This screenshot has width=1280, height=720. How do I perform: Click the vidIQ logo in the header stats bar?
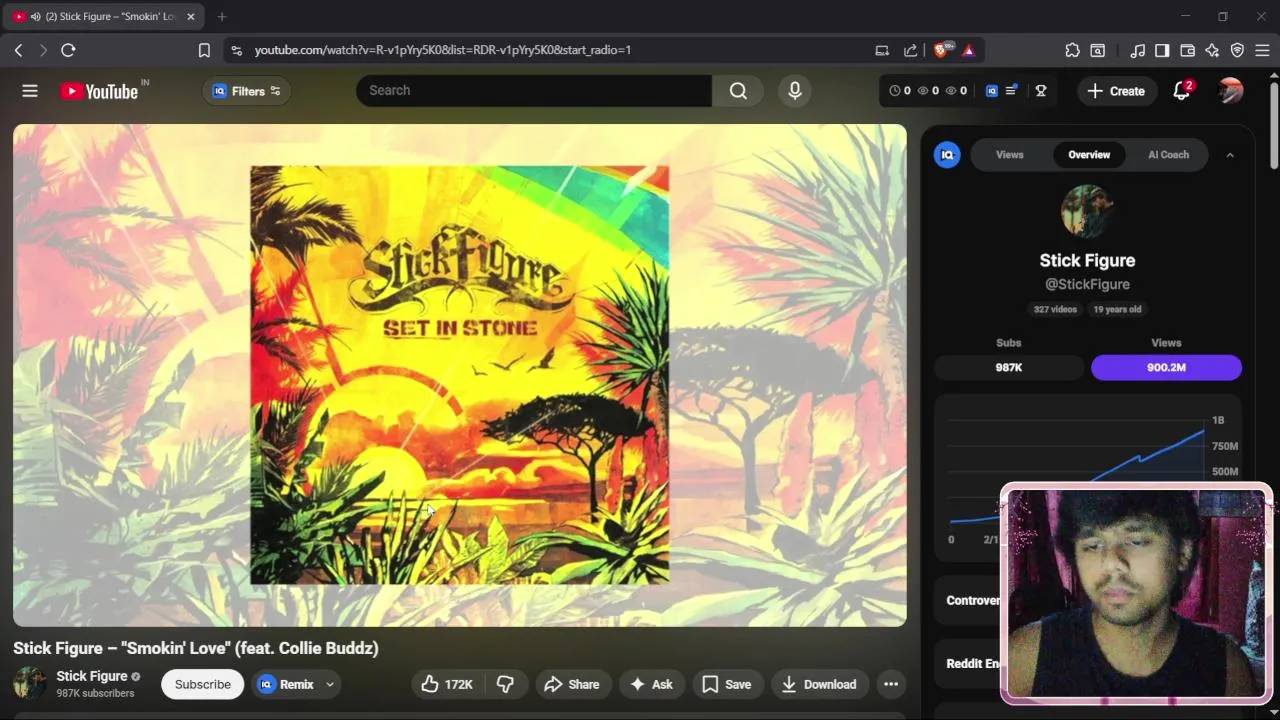[x=992, y=91]
